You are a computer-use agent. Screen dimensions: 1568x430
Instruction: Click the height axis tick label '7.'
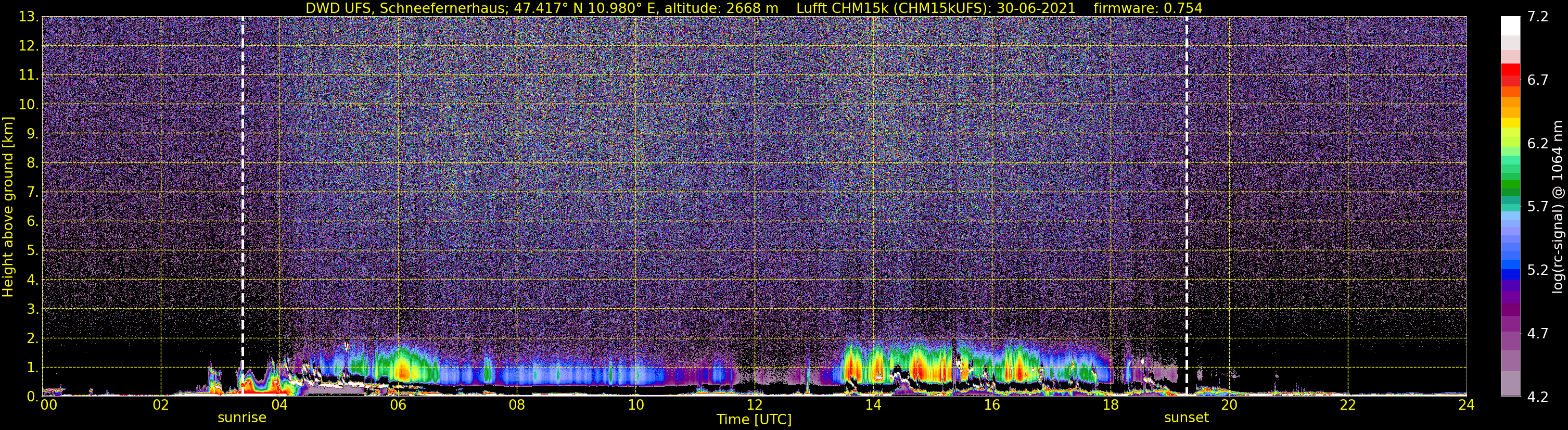(x=33, y=193)
